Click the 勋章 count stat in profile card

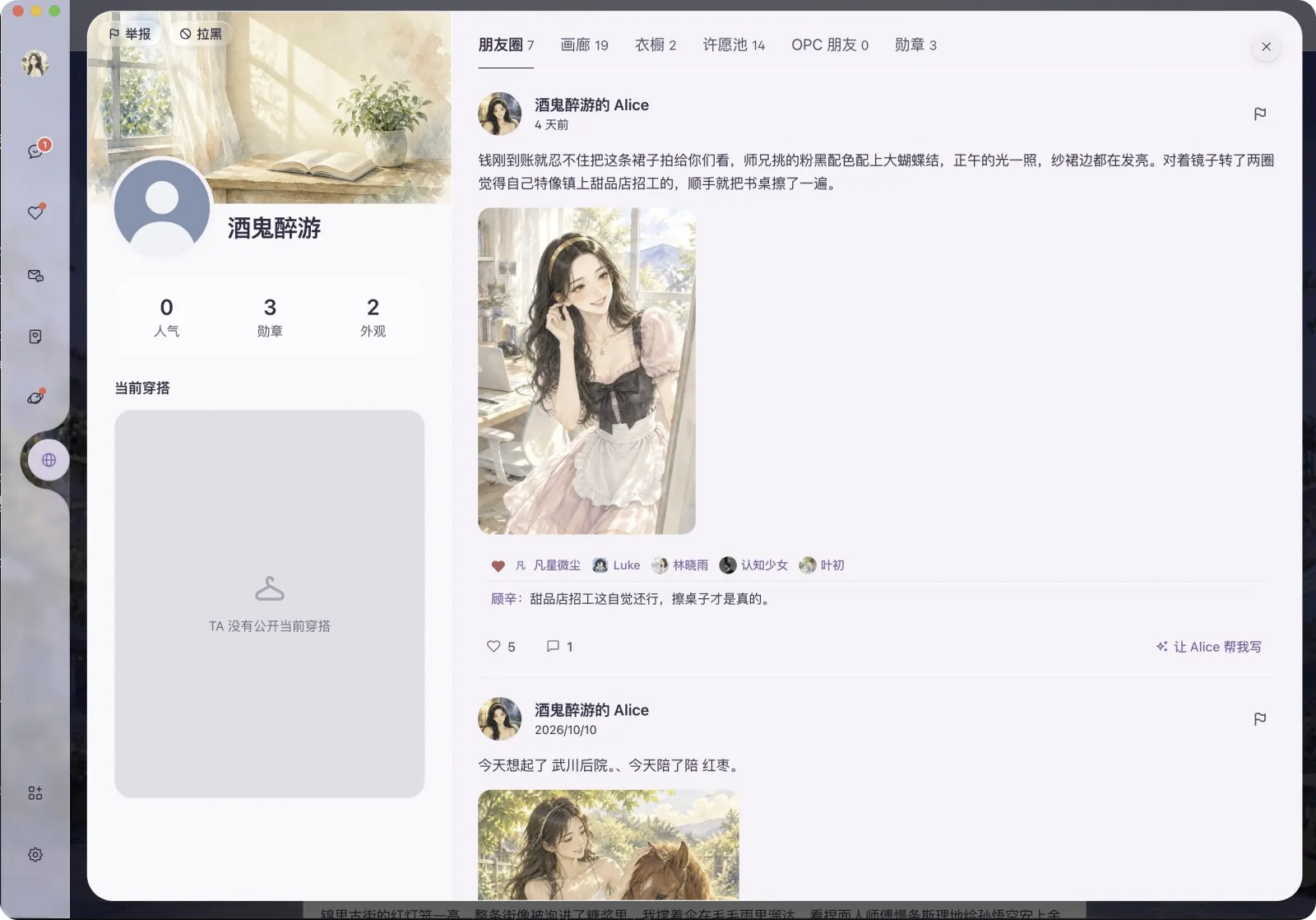click(270, 317)
